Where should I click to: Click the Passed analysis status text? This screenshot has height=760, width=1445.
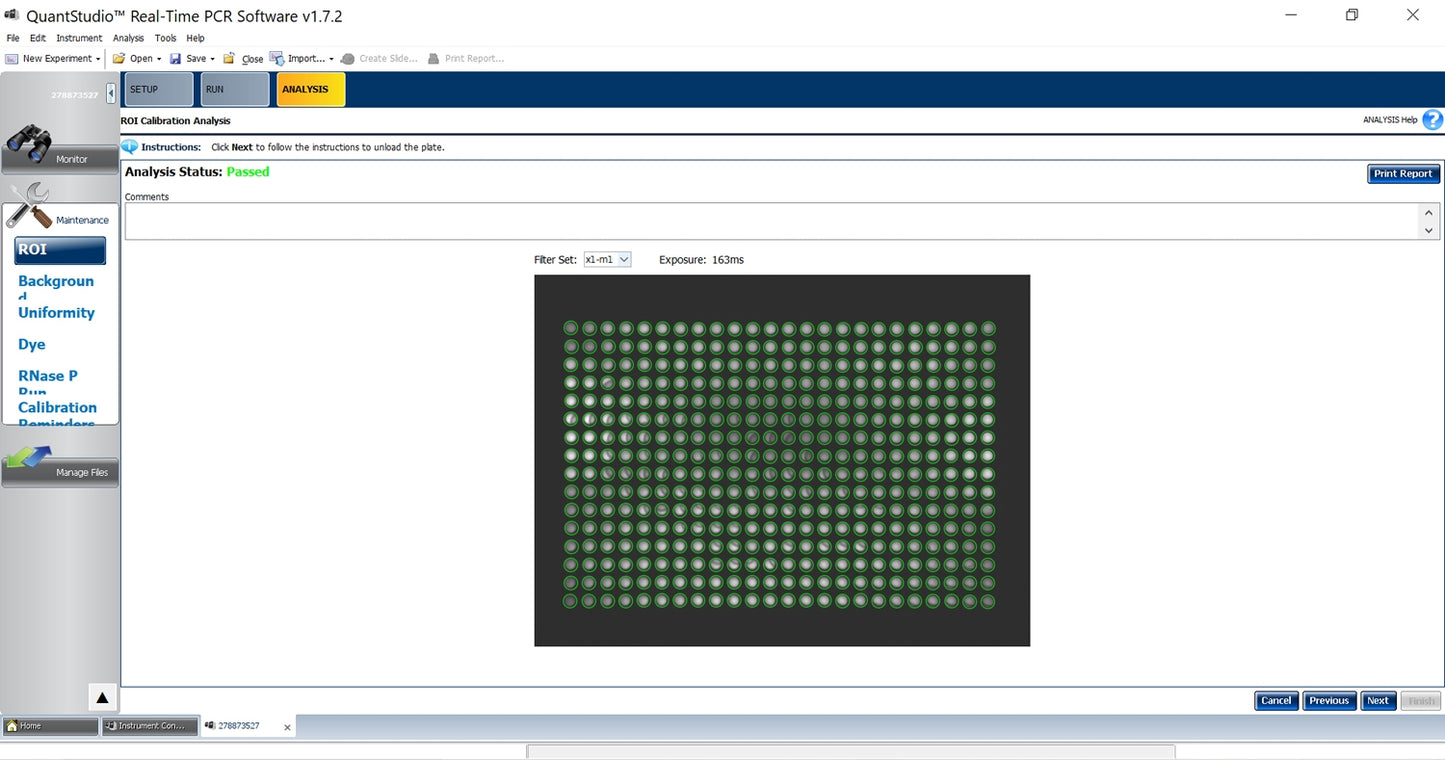[x=248, y=172]
